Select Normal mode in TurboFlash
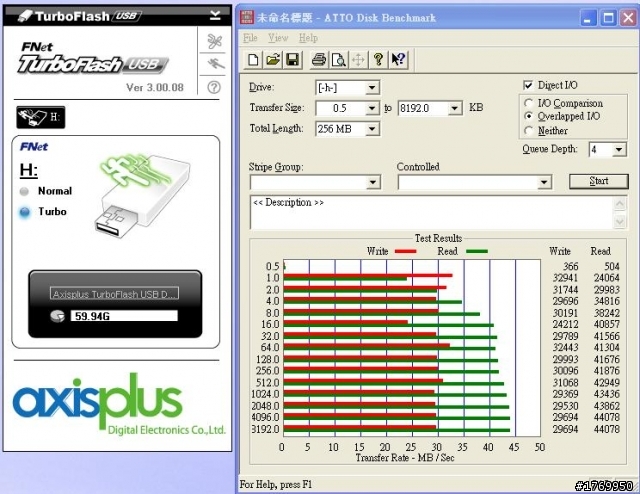 coord(24,191)
